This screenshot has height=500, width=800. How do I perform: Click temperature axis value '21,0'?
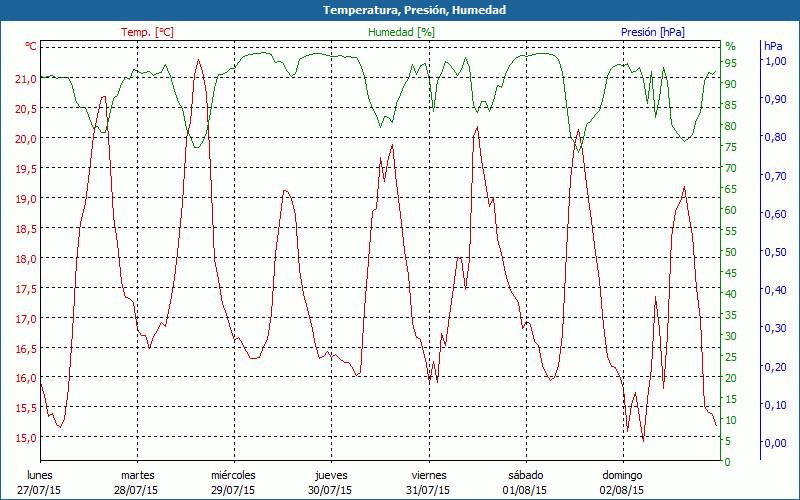tap(26, 79)
